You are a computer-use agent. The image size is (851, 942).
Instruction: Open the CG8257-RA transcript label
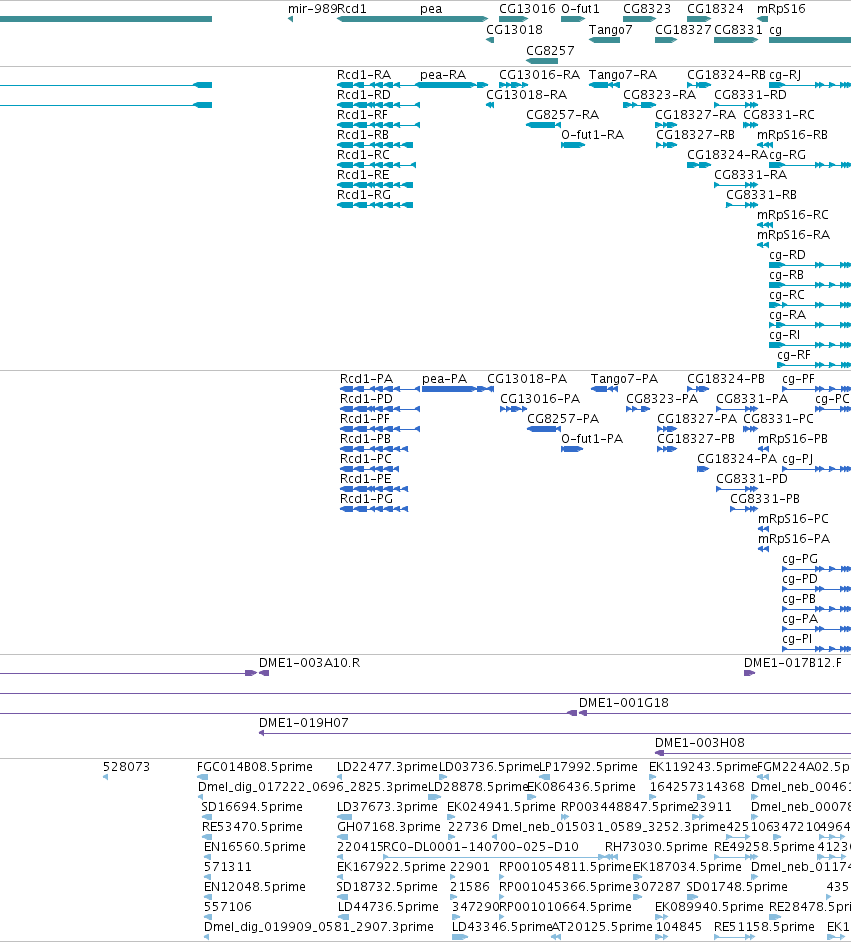563,115
